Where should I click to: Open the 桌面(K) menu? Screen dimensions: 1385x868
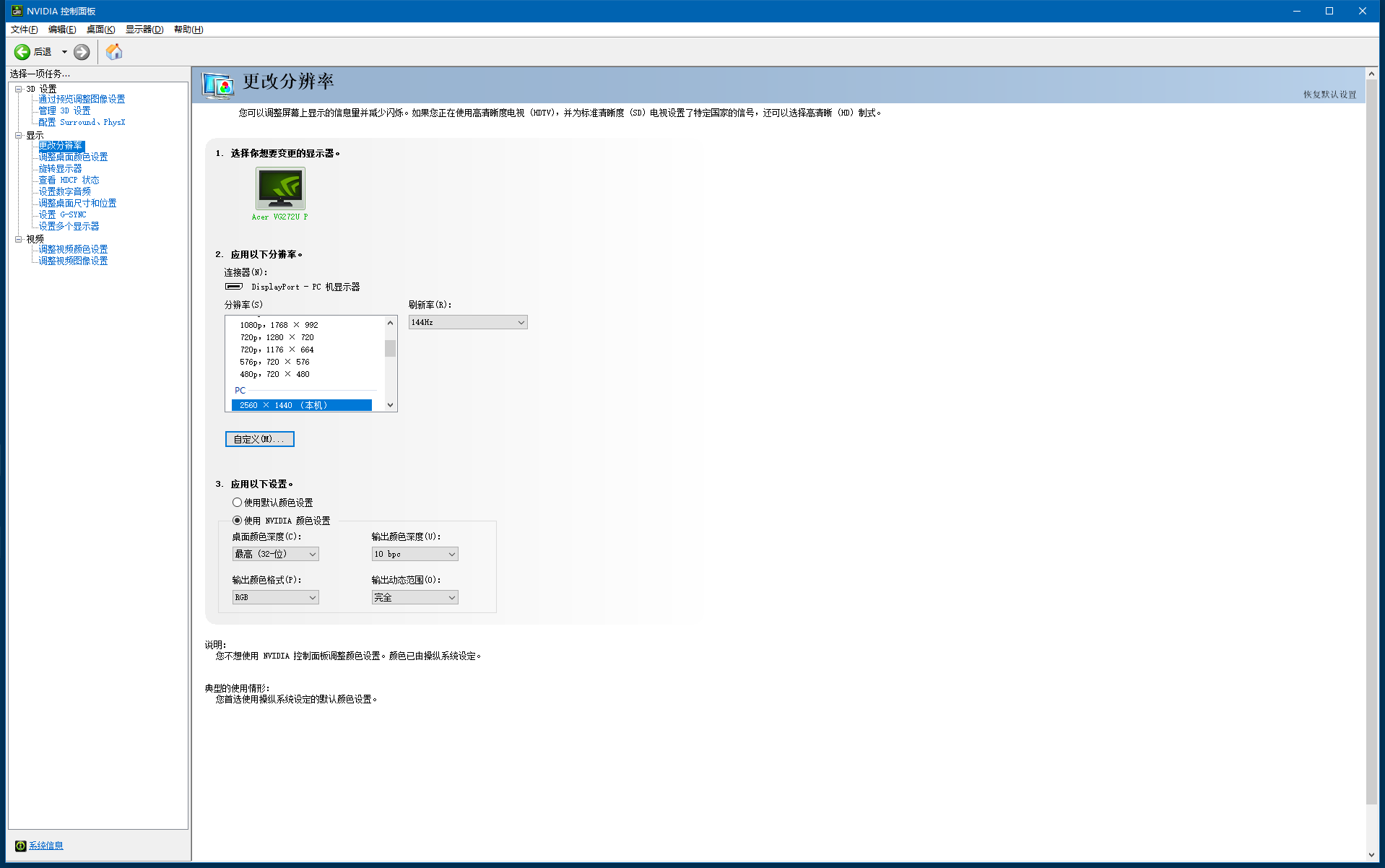100,30
